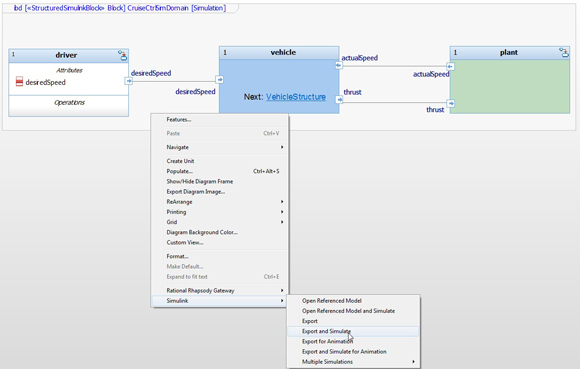The height and width of the screenshot is (369, 580).
Task: Expand Rational Rhapsody Gateway submenu
Action: coord(220,291)
